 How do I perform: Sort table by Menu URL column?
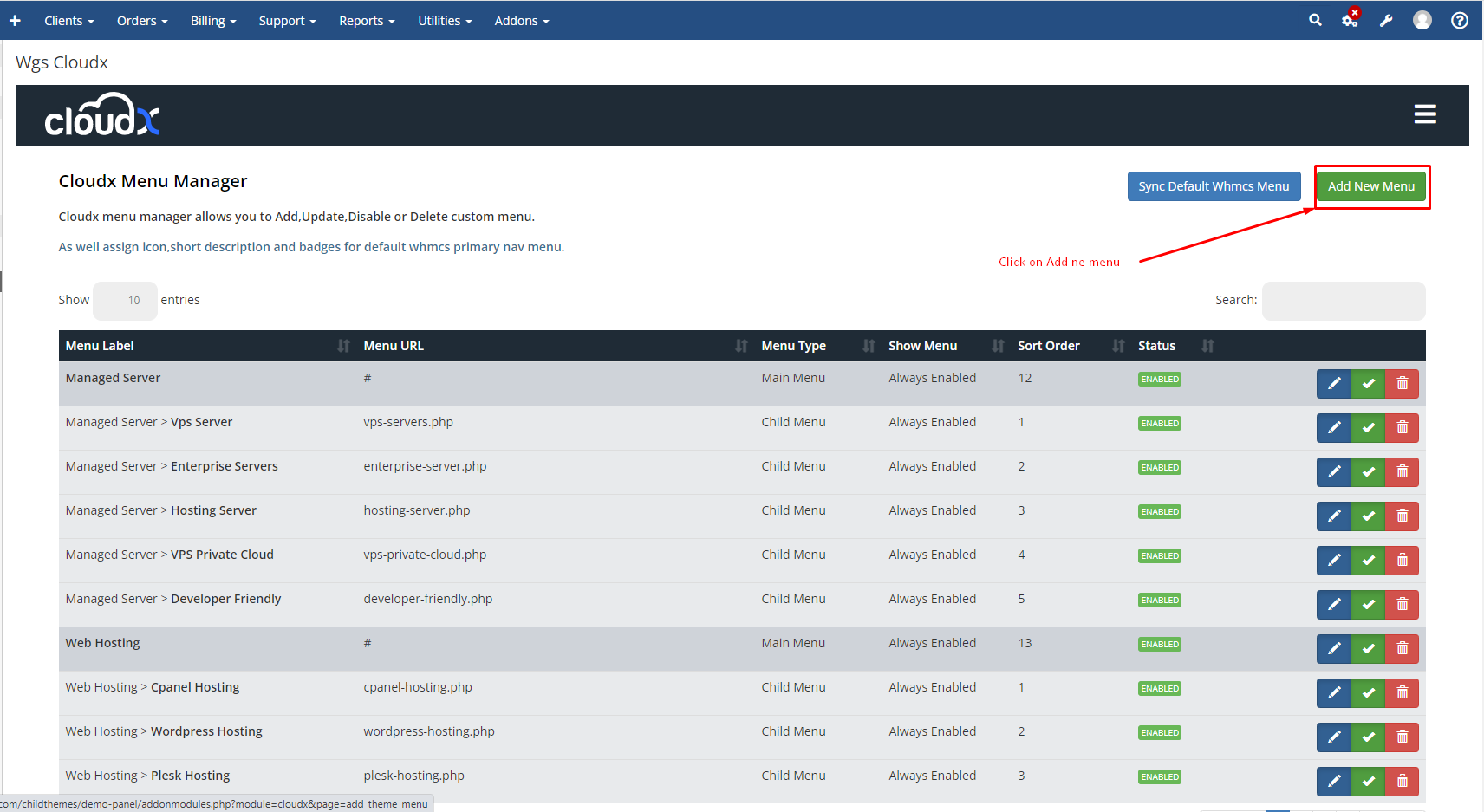coord(555,346)
